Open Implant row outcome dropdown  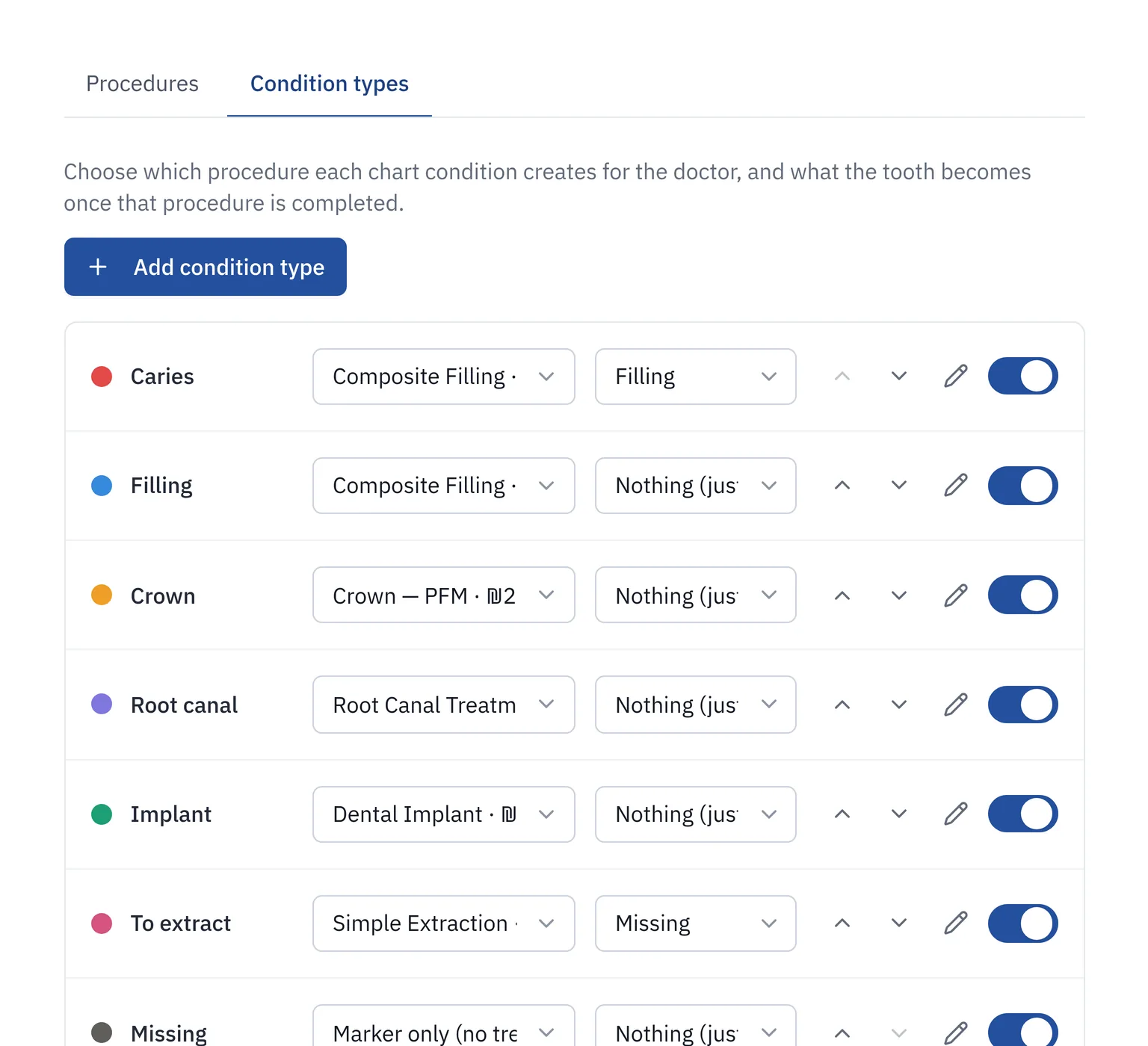click(x=696, y=814)
